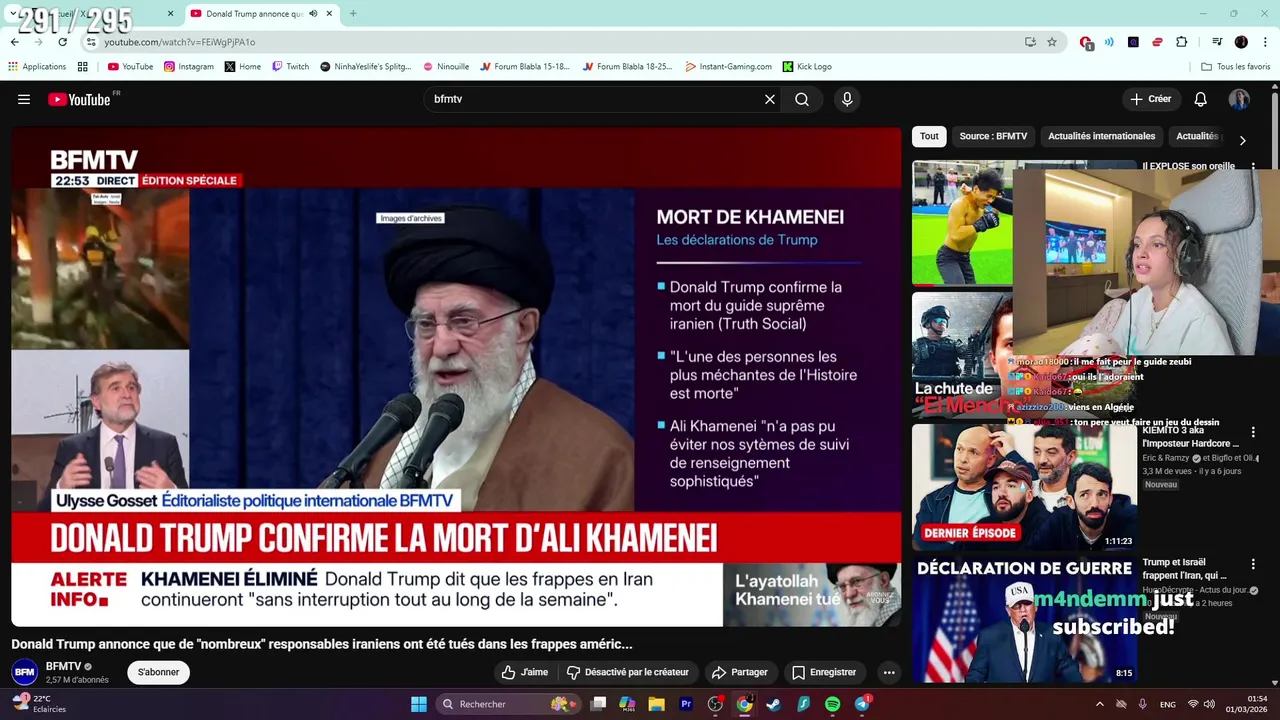This screenshot has height=720, width=1280.
Task: Open Instant-Gaming.com bookmark
Action: tap(728, 67)
